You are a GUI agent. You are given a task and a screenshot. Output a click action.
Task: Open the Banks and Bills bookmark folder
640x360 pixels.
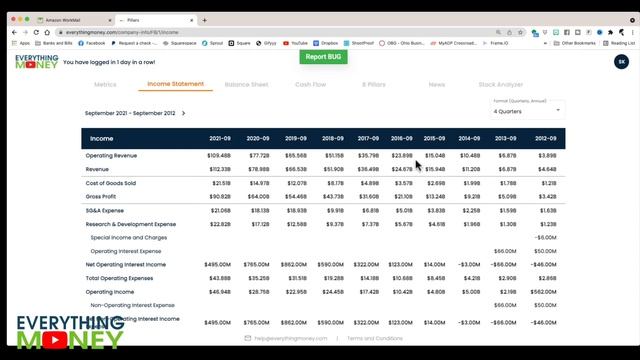(x=54, y=43)
